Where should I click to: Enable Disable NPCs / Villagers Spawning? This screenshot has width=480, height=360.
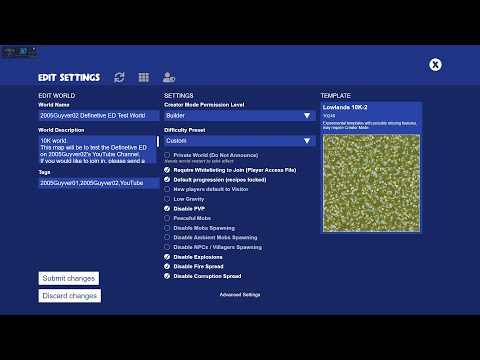click(x=167, y=247)
